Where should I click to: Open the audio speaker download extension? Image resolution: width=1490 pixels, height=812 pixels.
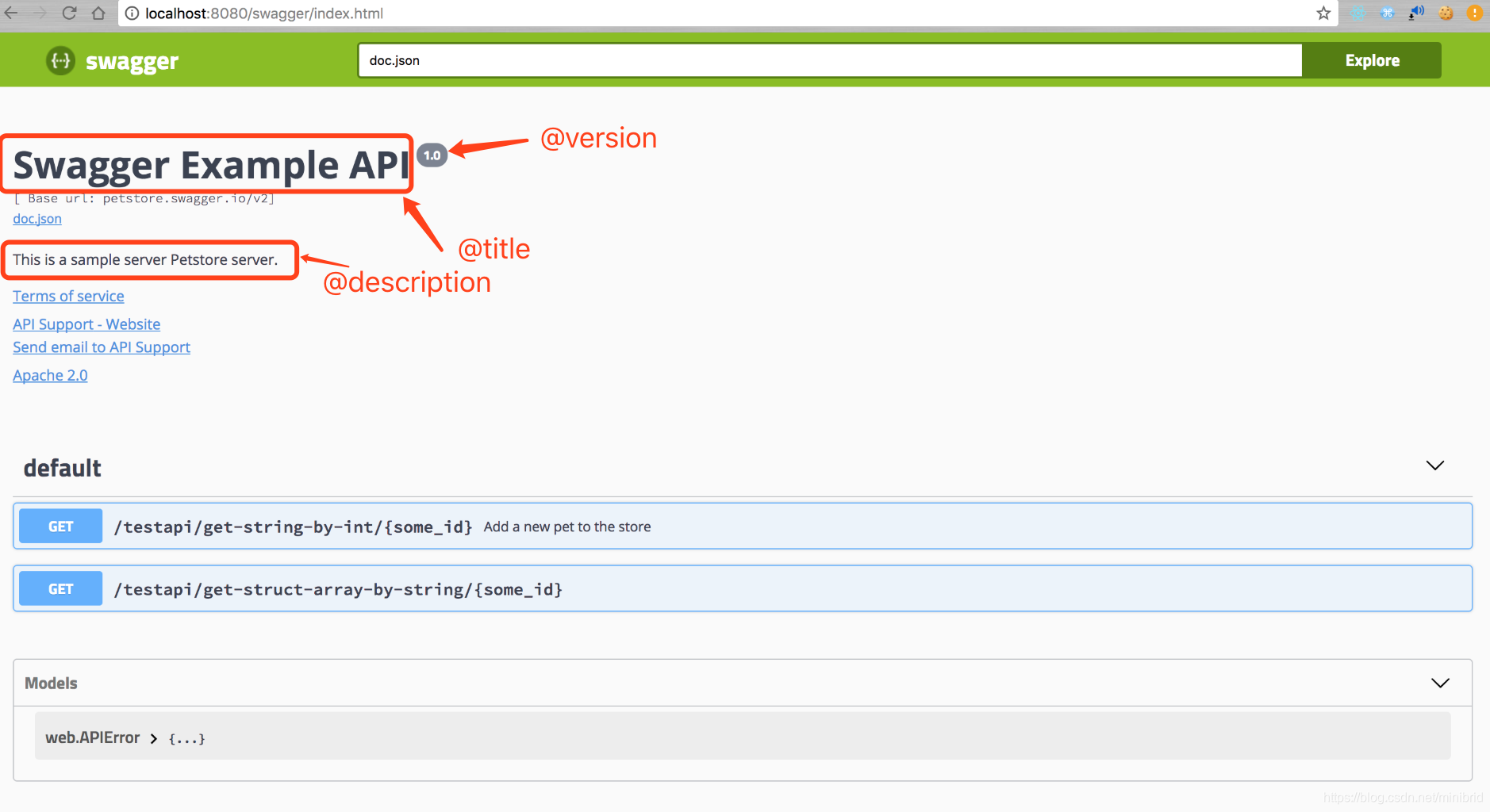coord(1416,13)
